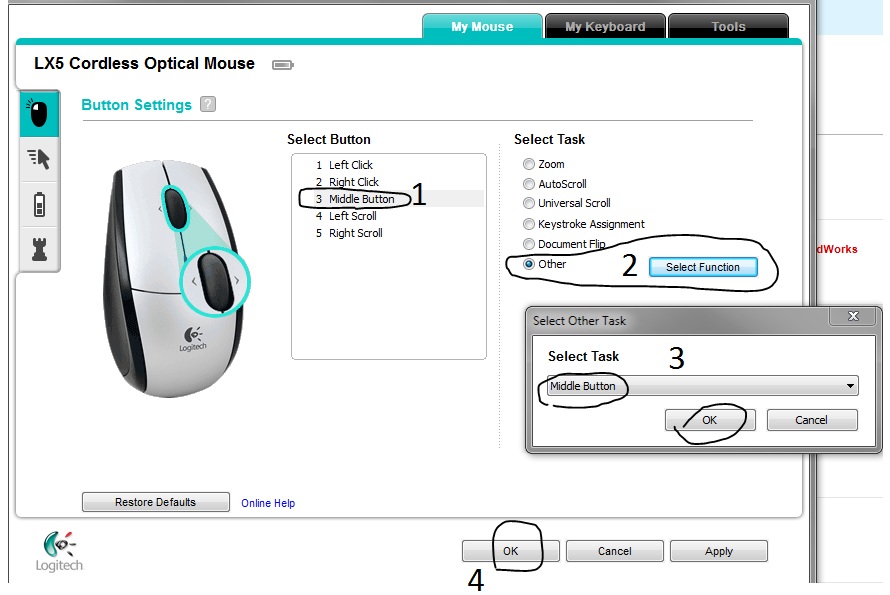Image resolution: width=890 pixels, height=595 pixels.
Task: Click the highlighted scroll wheel on mouse image
Action: (215, 282)
